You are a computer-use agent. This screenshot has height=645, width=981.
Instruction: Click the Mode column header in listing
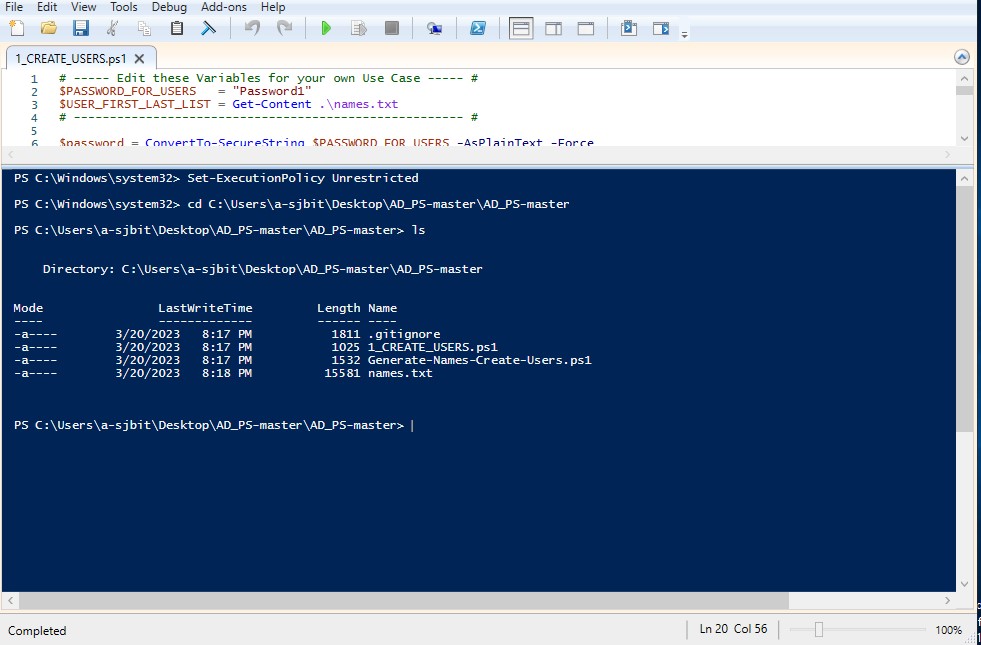[x=28, y=308]
